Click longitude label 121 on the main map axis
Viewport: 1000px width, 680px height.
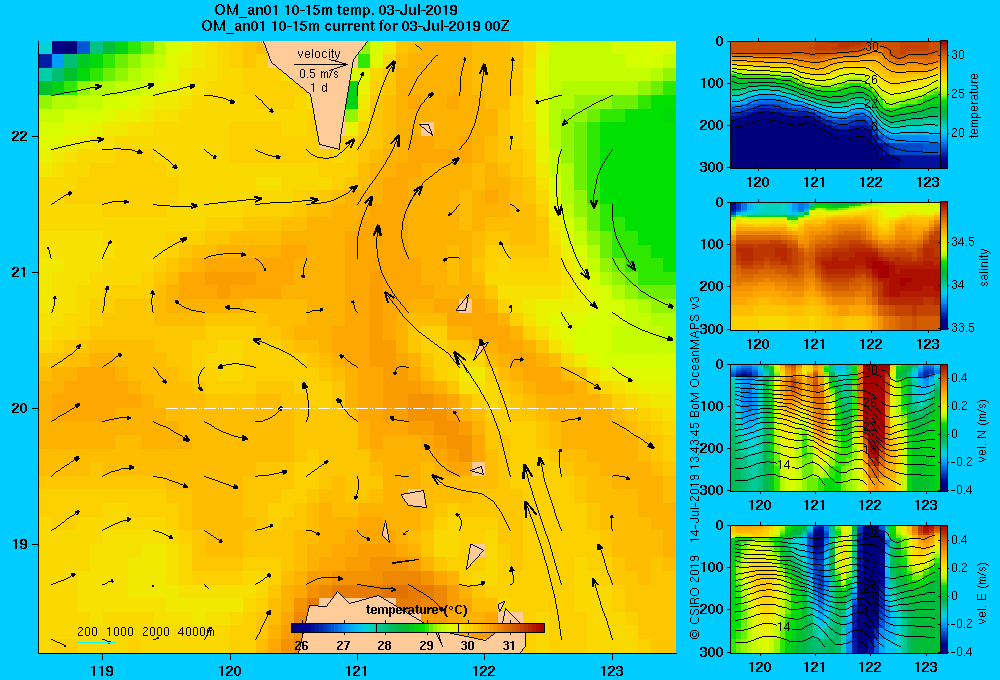pos(357,670)
